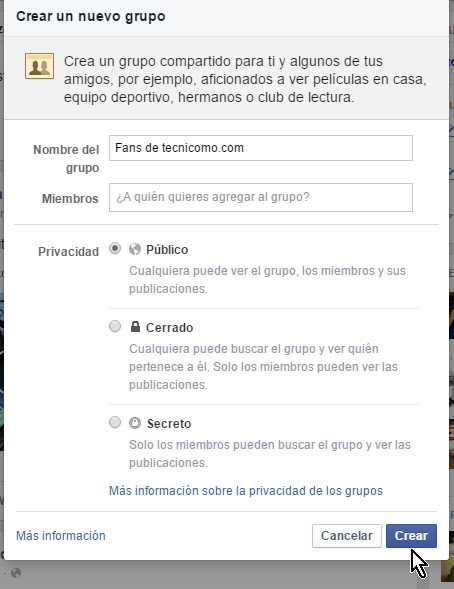Click the round lock icon beside Secreto
Screen dimensions: 454x589
pyautogui.click(x=135, y=423)
